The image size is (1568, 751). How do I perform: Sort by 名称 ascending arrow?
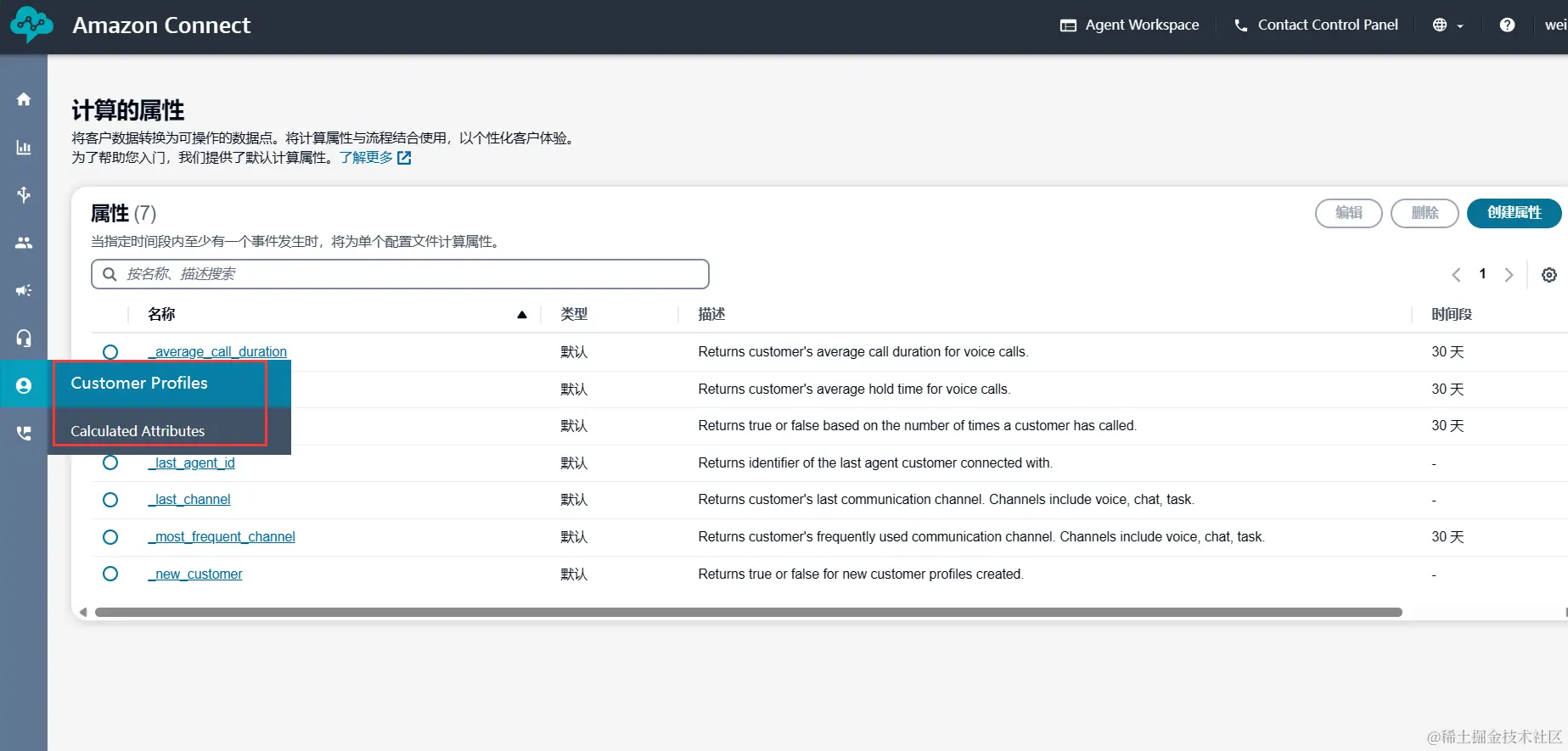[x=522, y=315]
